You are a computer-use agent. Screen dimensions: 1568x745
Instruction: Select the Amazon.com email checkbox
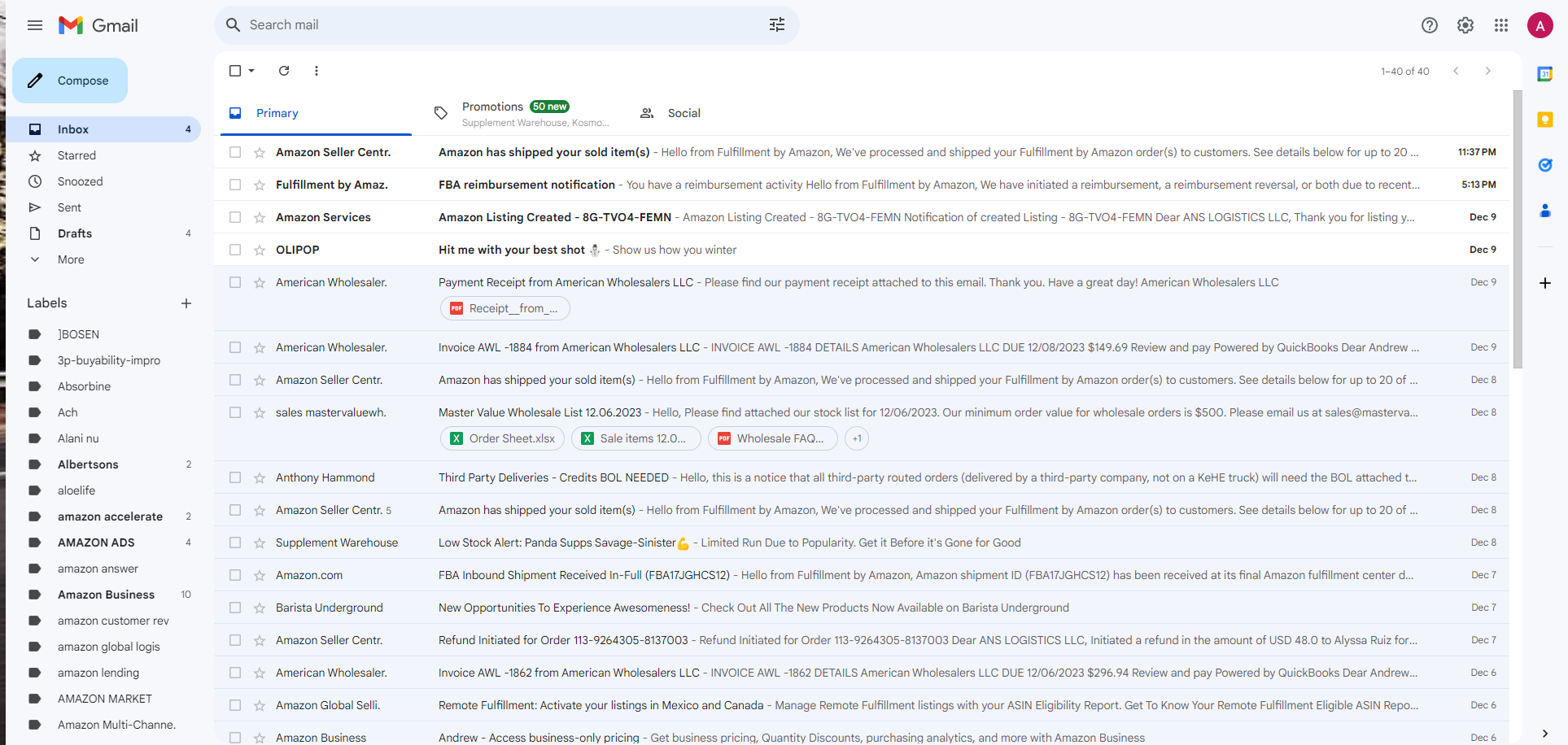click(x=235, y=575)
